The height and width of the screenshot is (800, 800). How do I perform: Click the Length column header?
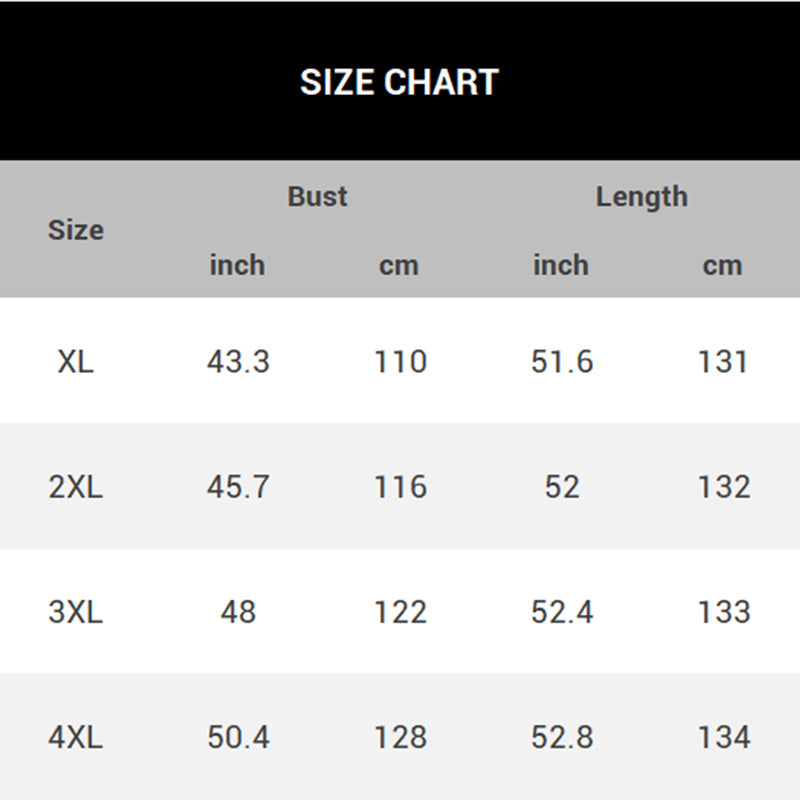[x=641, y=197]
